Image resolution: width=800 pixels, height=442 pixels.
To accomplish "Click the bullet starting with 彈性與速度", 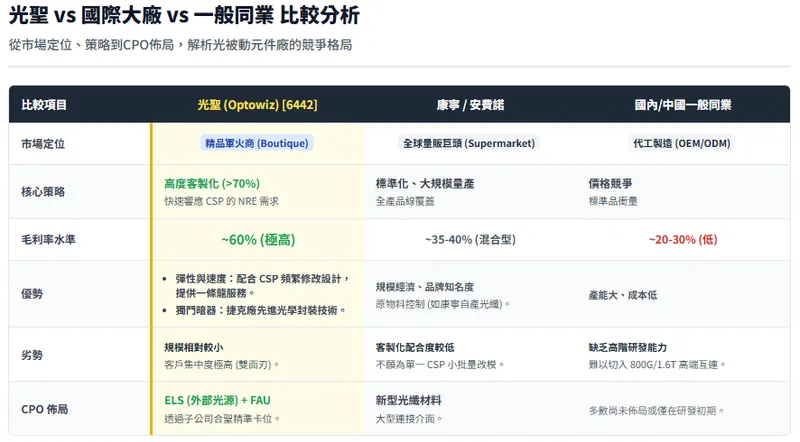I will coord(262,286).
